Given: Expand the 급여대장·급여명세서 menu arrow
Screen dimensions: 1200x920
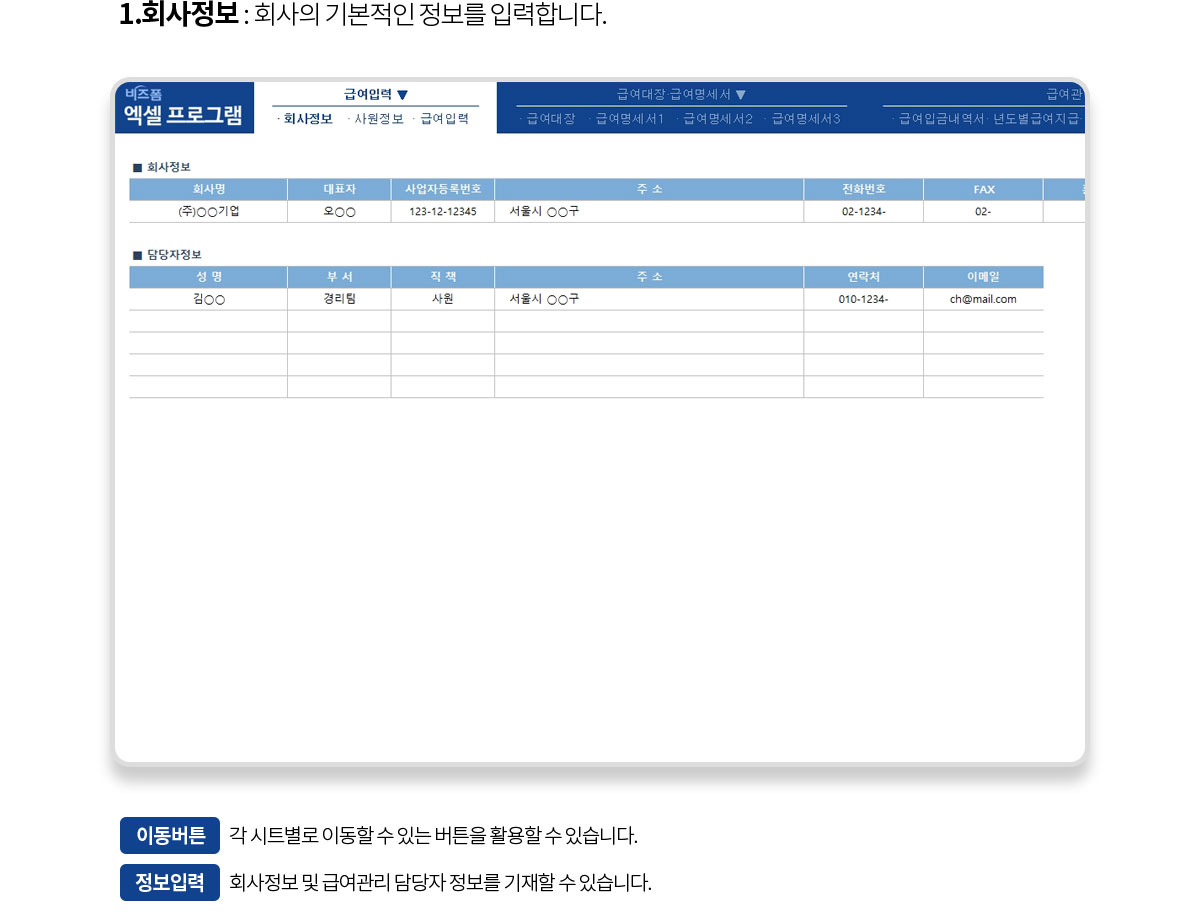Looking at the screenshot, I should click(740, 95).
